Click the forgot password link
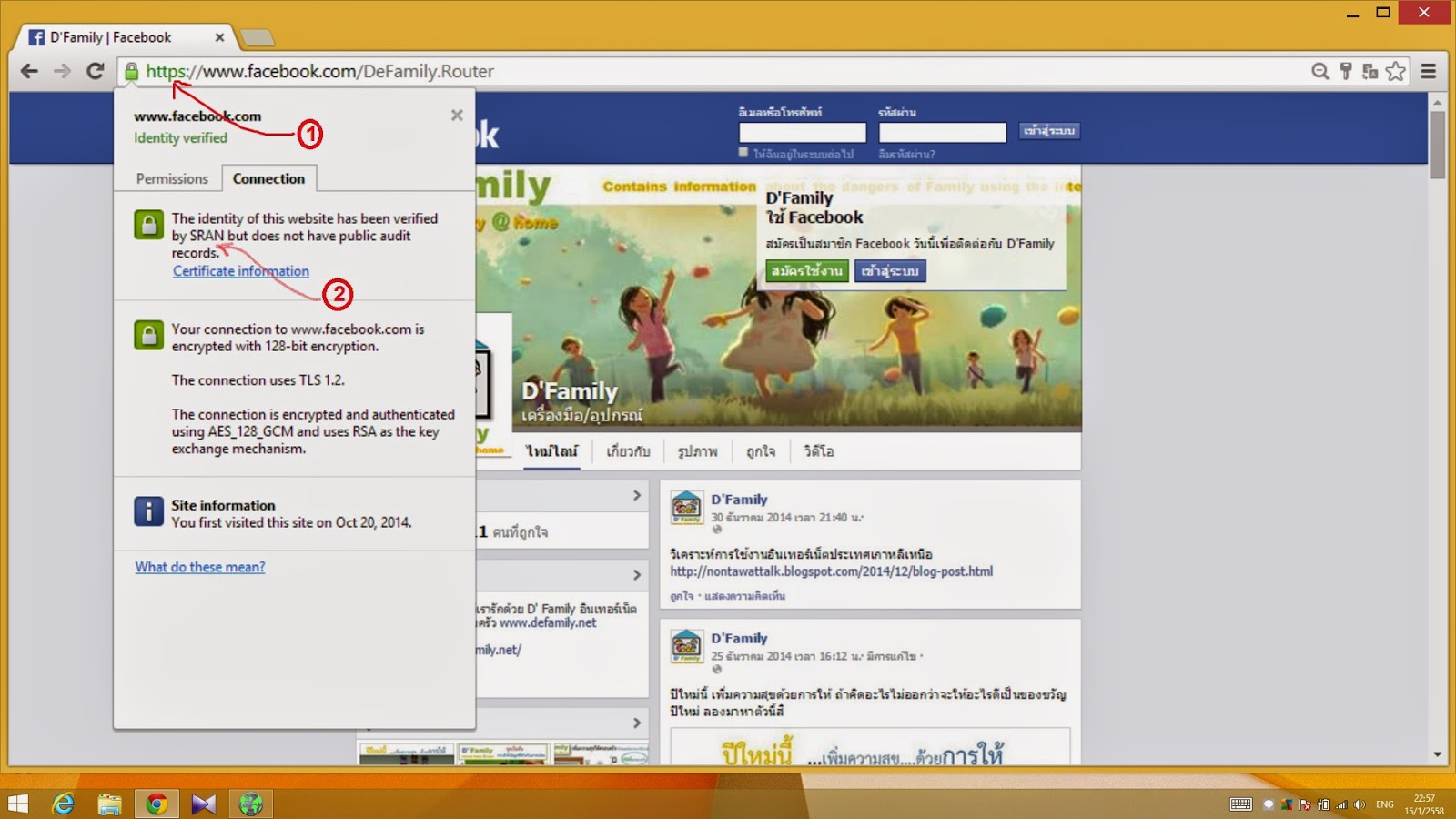 point(906,154)
